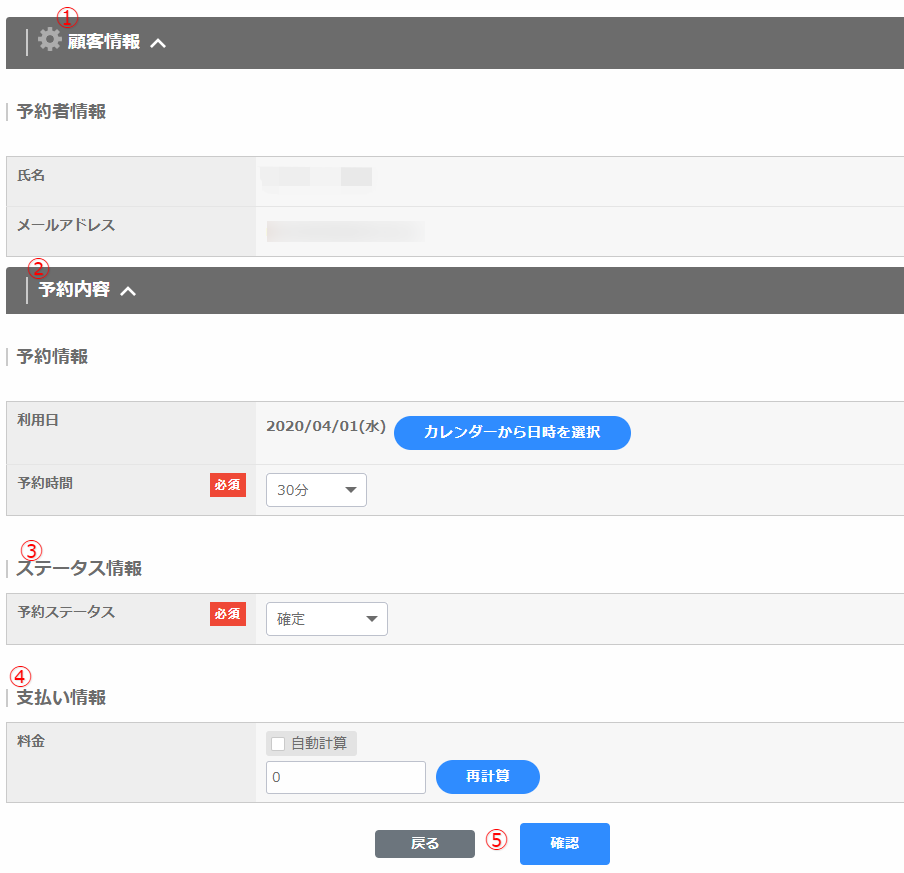Focus the 料金 amount input field
Viewport: 904px width, 873px height.
click(346, 777)
